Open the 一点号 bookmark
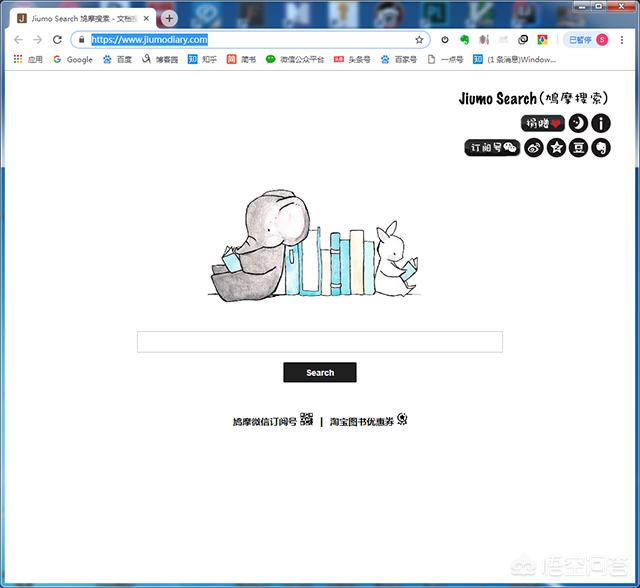Screen dimensions: 640x588 pos(445,60)
